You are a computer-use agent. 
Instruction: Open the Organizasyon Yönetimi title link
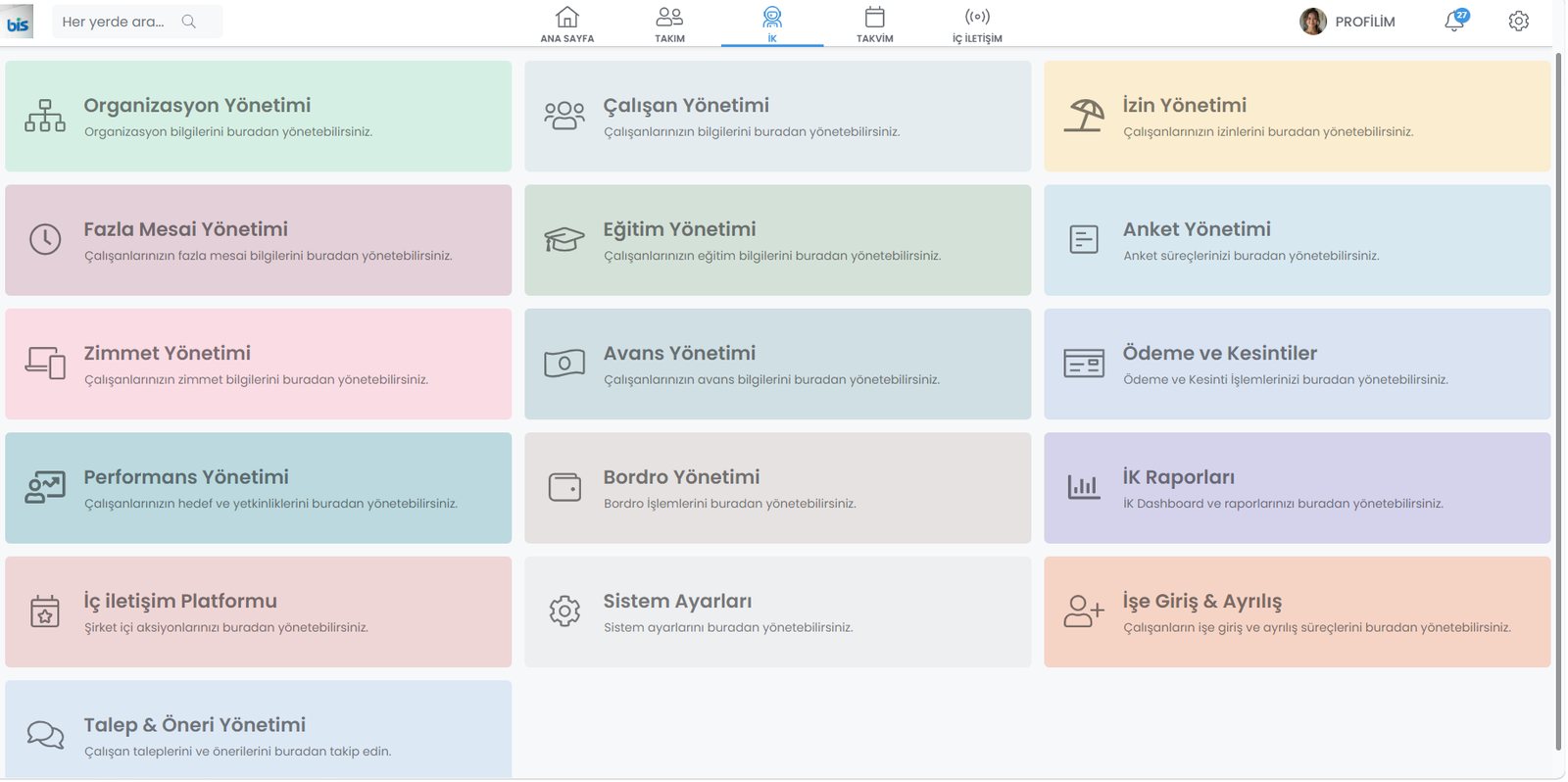197,105
